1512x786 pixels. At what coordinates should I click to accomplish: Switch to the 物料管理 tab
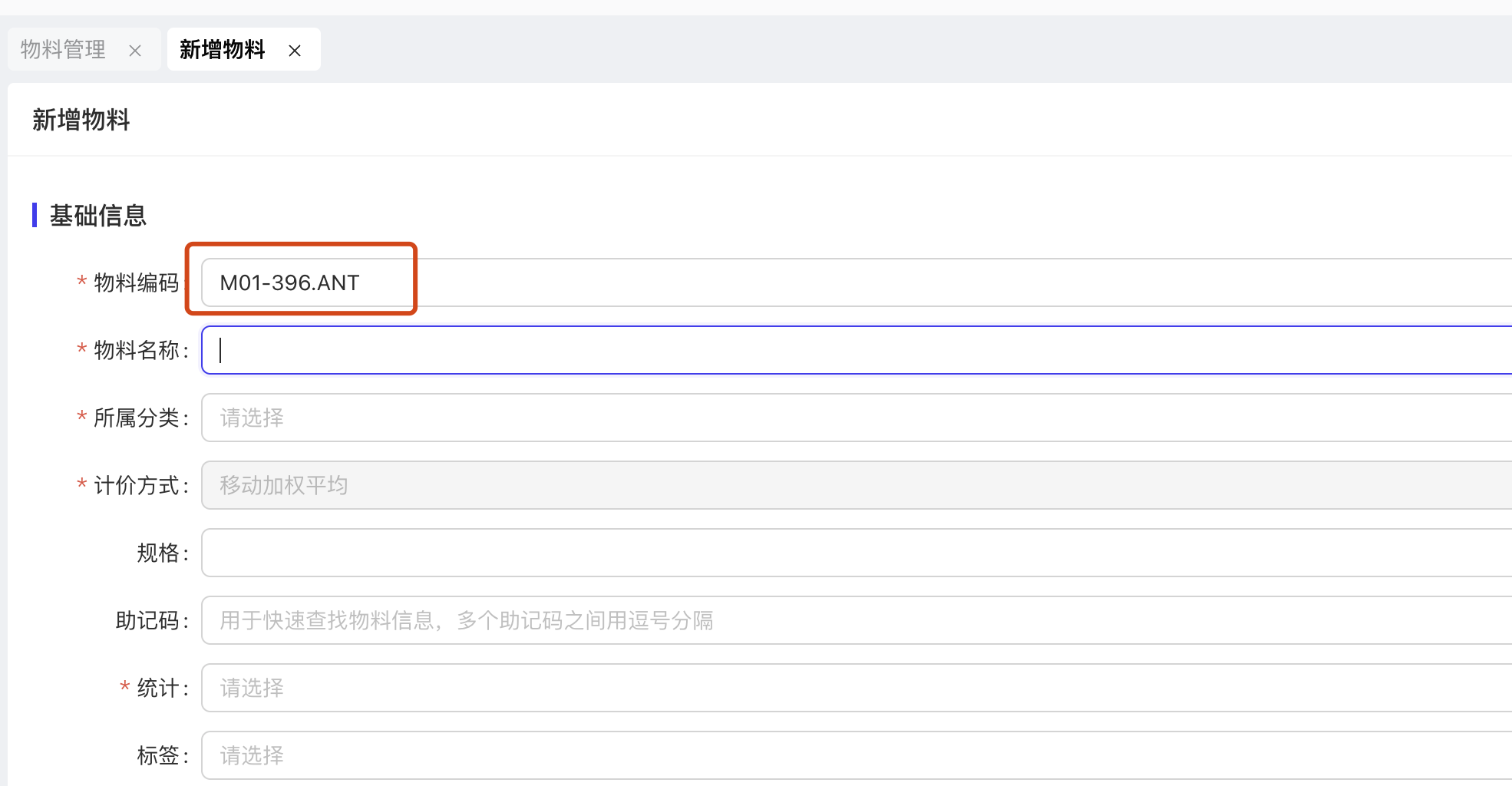coord(63,50)
